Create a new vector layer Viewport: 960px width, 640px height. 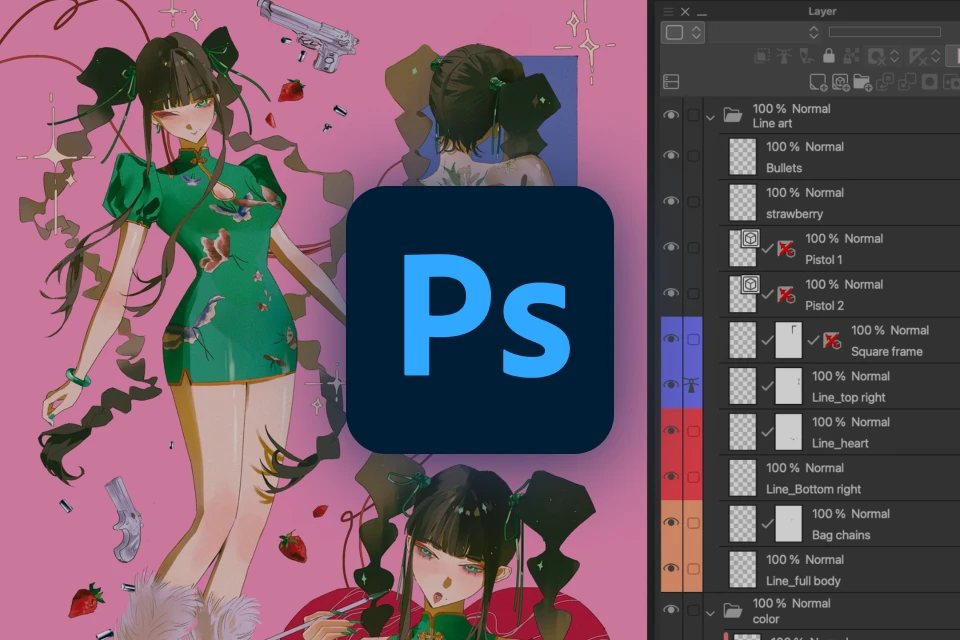(x=840, y=82)
